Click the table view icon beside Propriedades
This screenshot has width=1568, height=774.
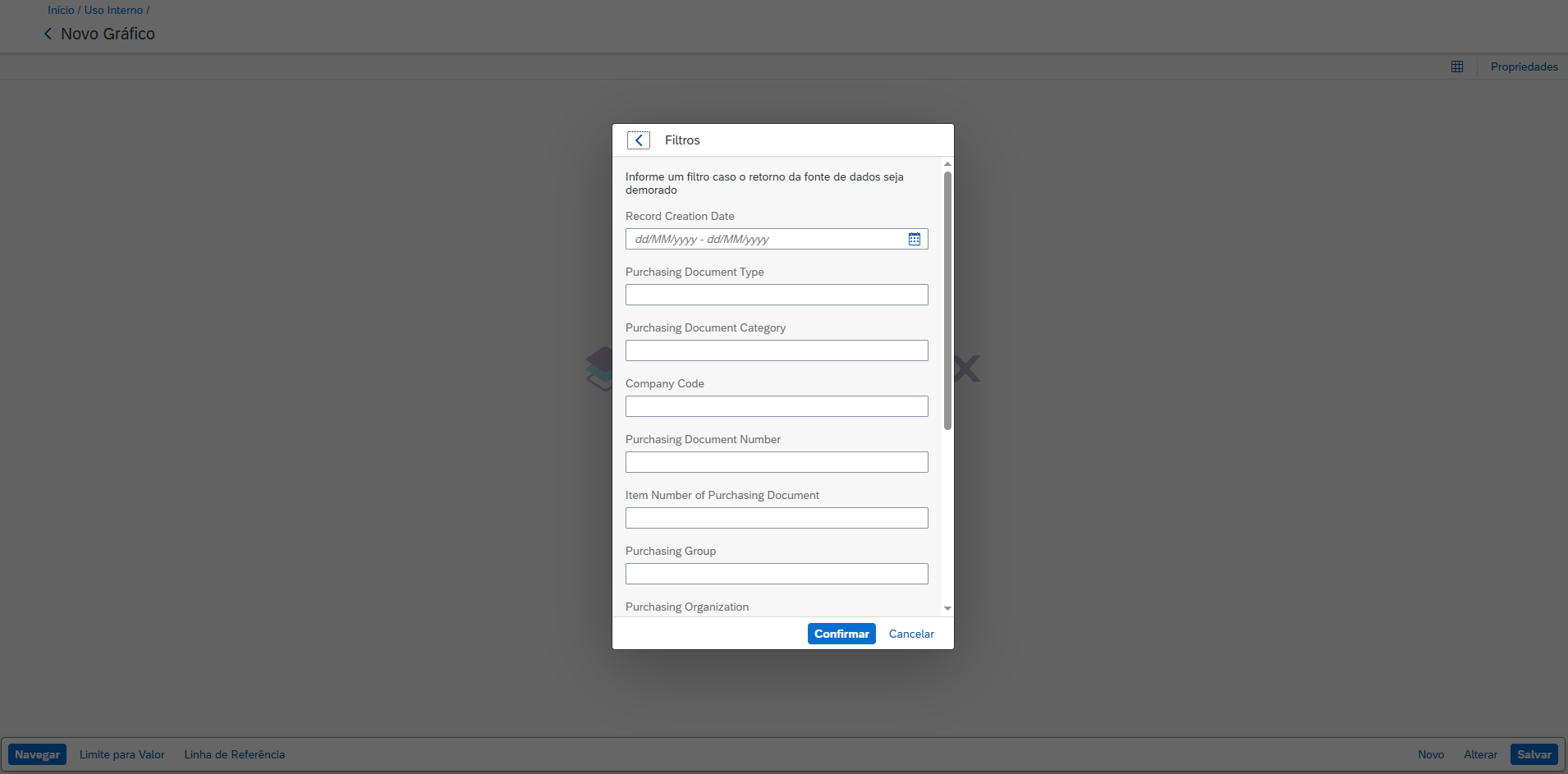point(1457,66)
